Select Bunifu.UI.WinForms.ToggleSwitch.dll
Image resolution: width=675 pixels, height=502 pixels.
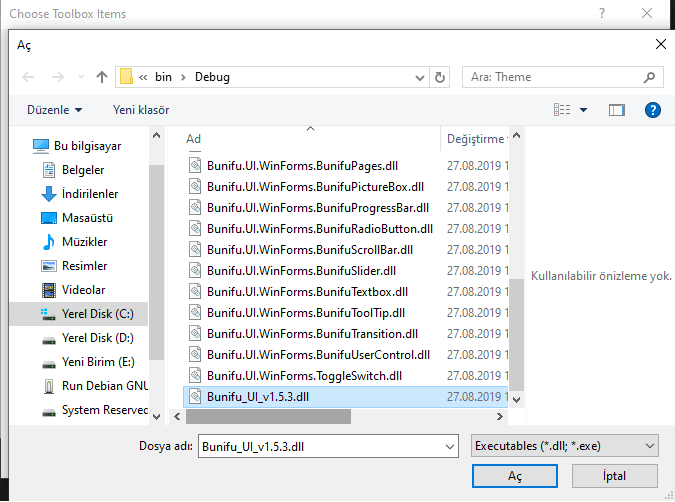(x=304, y=376)
